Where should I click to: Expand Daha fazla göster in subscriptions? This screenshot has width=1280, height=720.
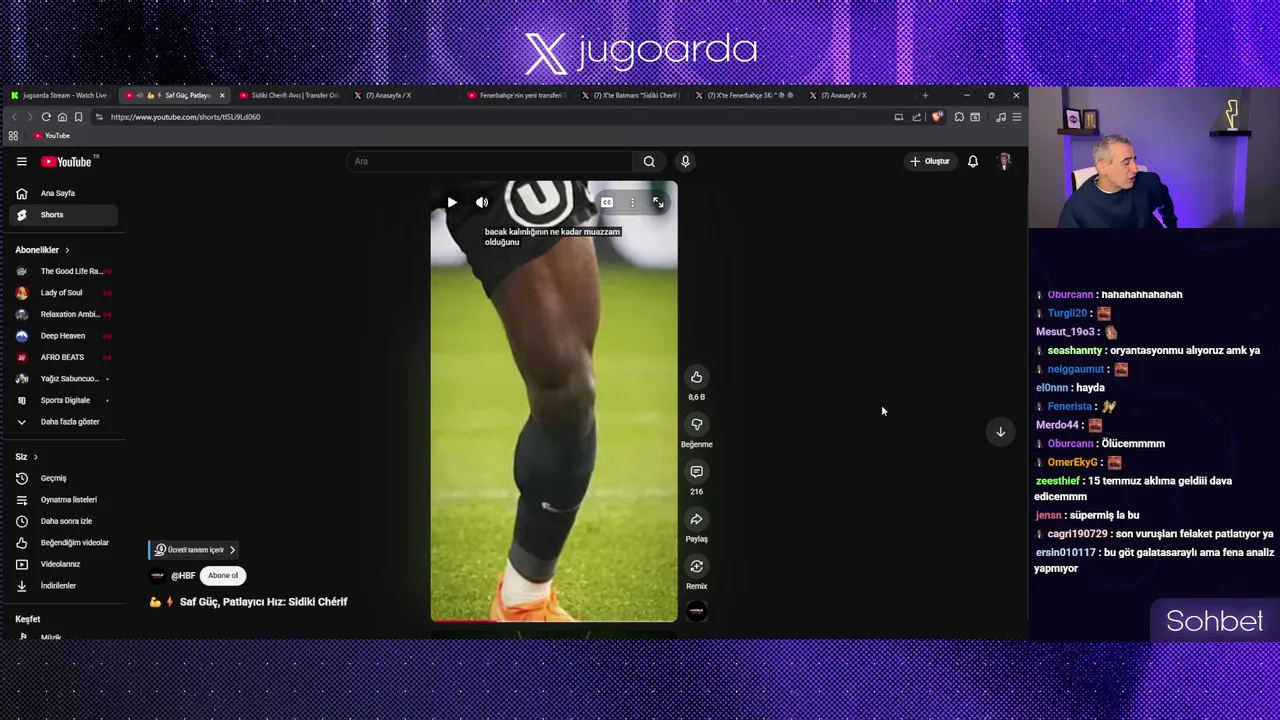pyautogui.click(x=62, y=422)
